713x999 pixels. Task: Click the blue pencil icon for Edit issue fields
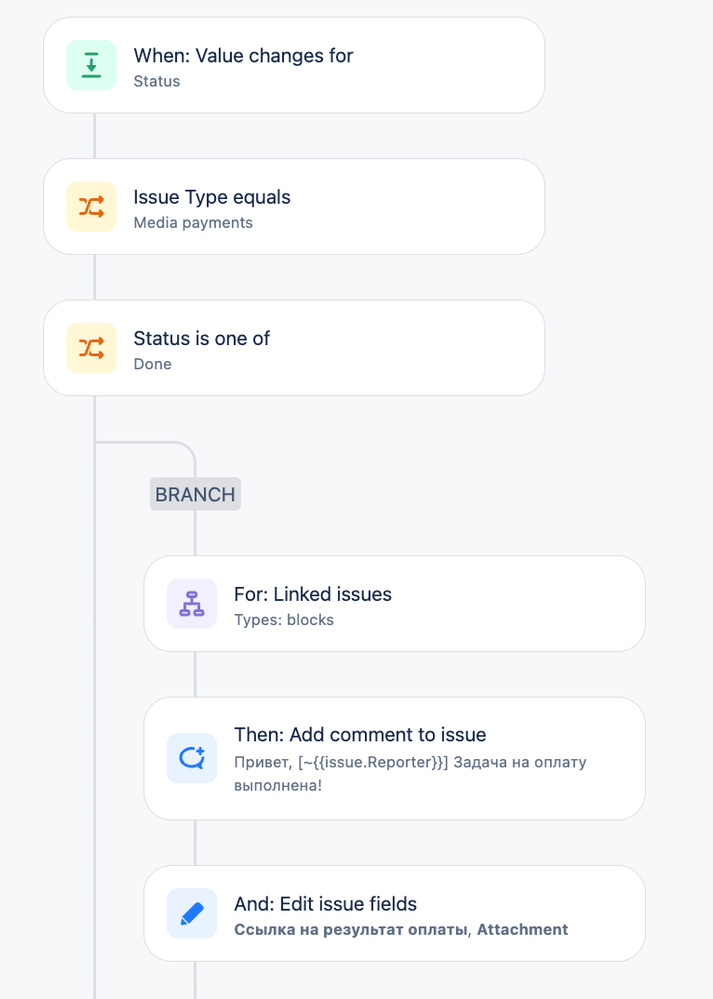192,914
